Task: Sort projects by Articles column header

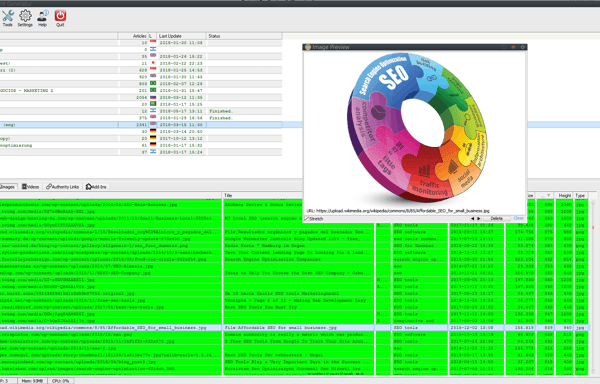Action: 133,36
